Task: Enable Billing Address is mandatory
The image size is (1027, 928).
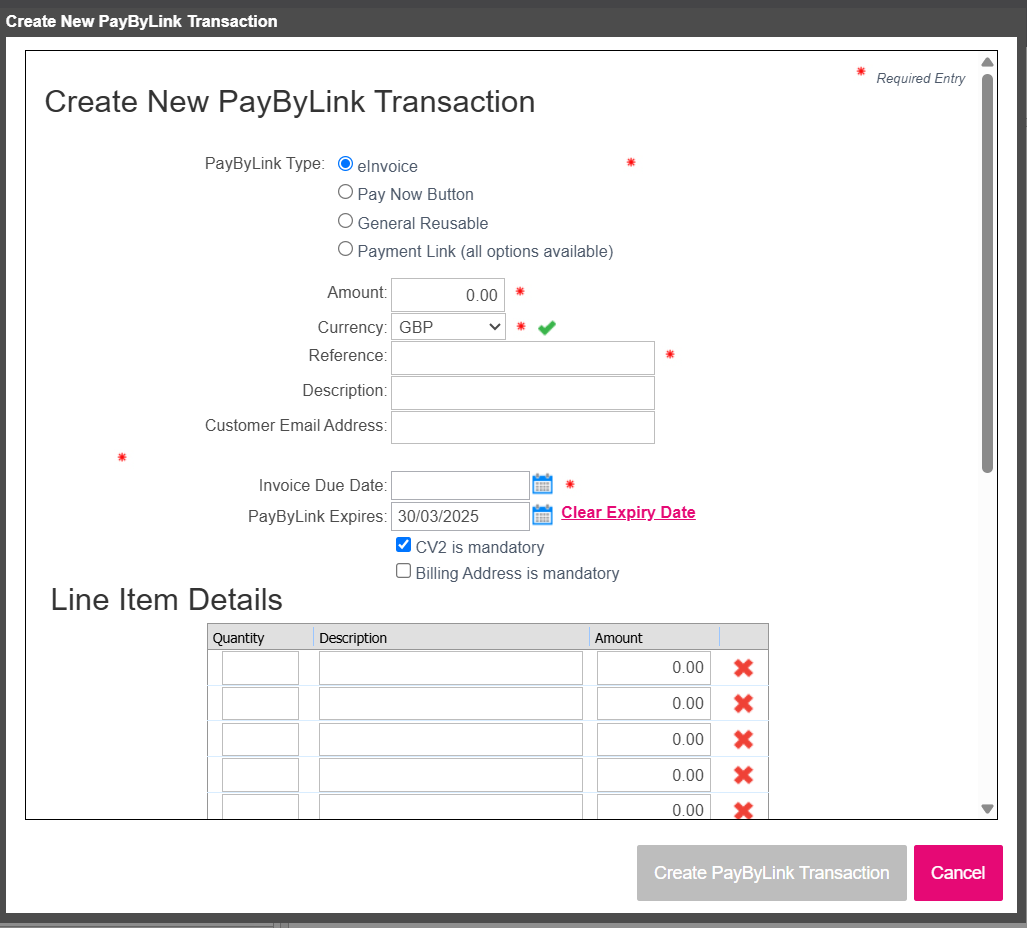Action: coord(403,571)
